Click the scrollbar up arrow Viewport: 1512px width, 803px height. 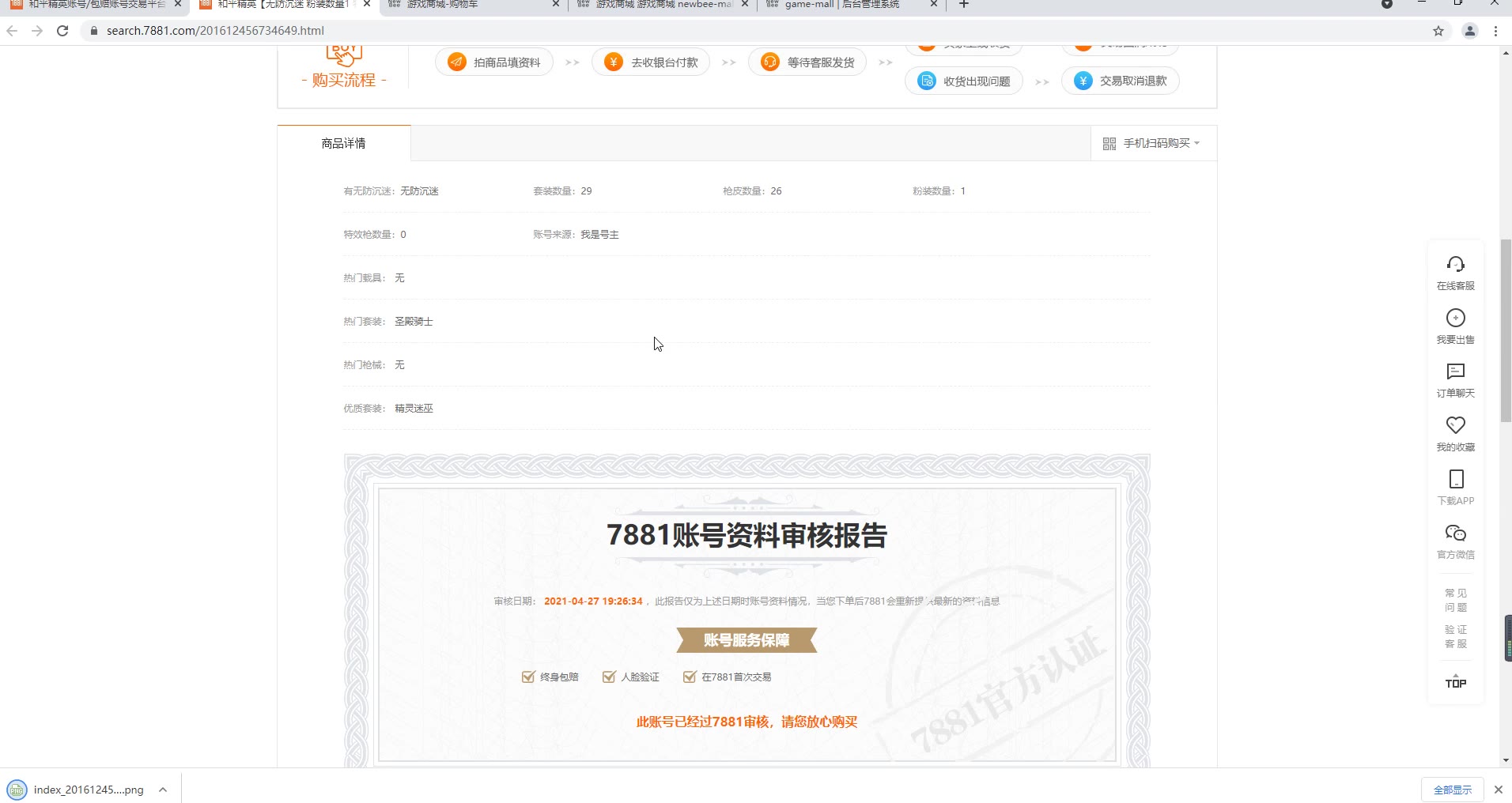coord(1506,52)
